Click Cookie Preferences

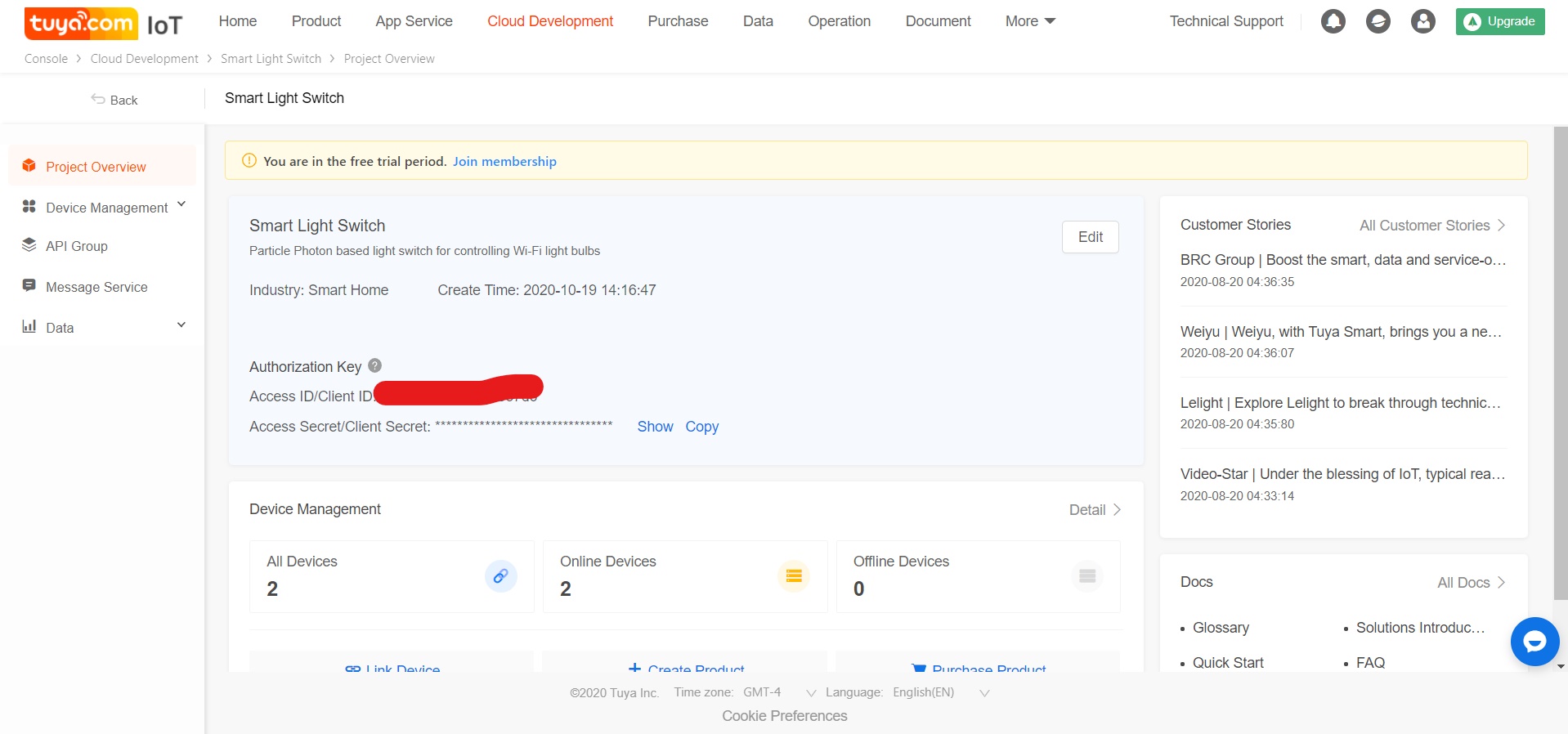pos(784,716)
